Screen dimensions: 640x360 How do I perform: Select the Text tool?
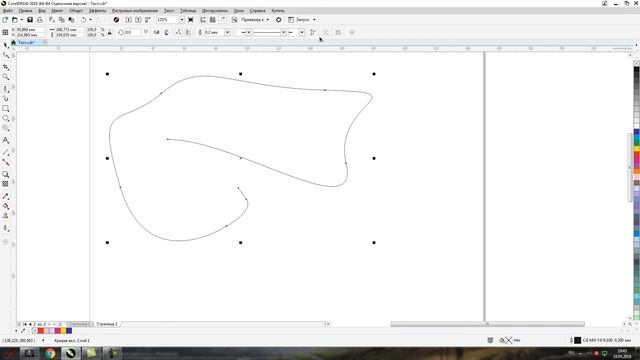pos(6,140)
